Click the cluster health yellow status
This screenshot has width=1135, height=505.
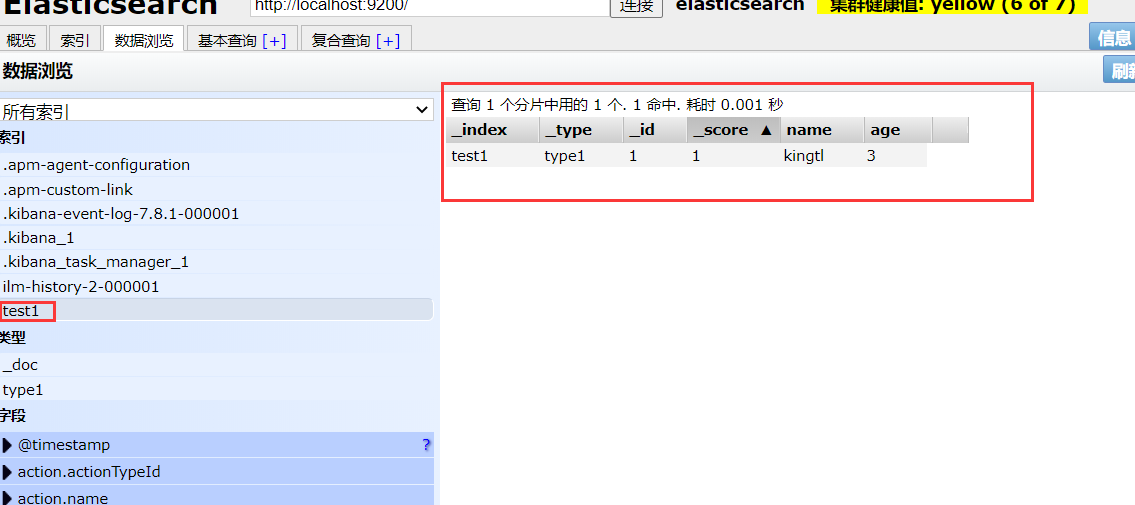(x=952, y=6)
